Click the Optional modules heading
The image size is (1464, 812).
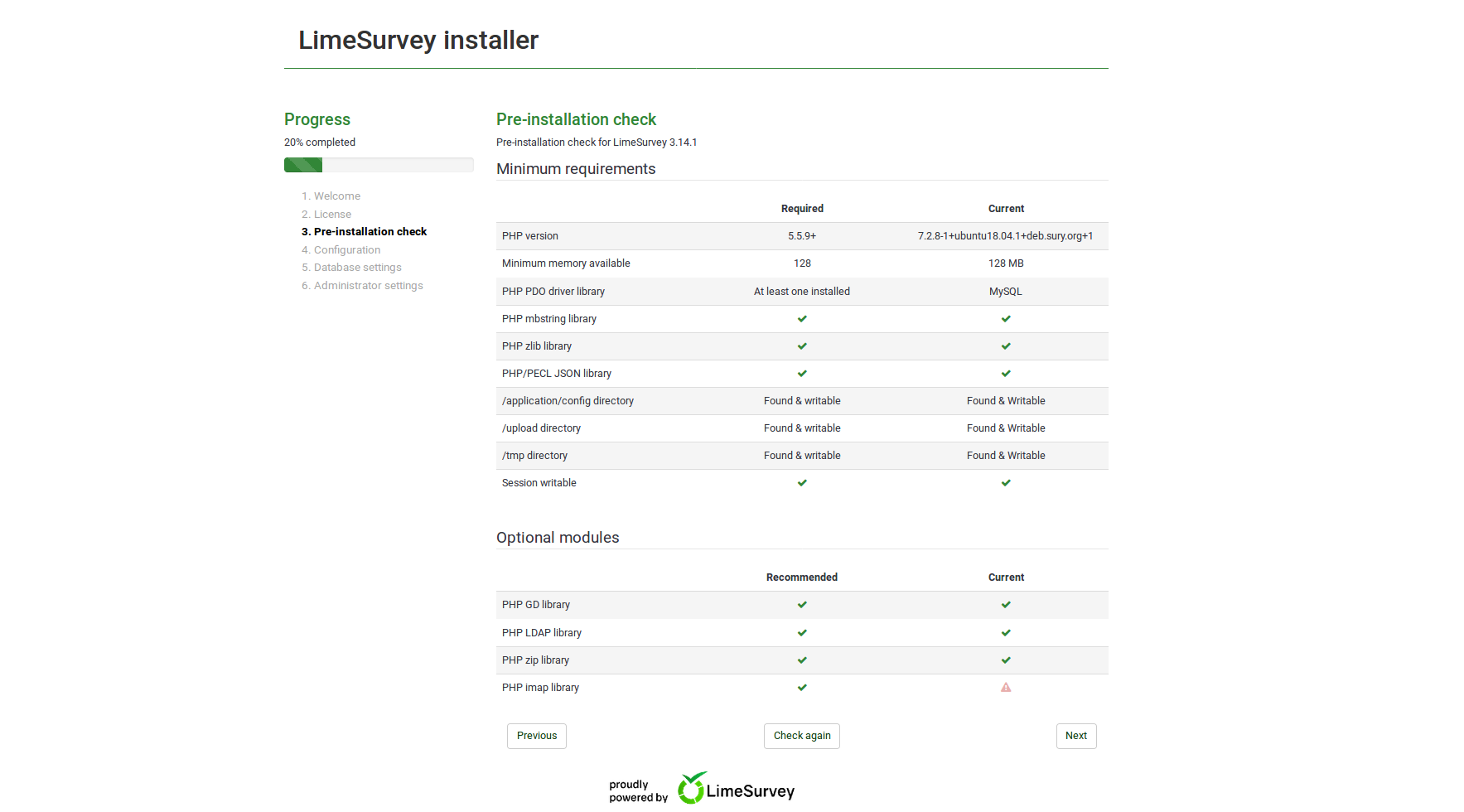[558, 538]
